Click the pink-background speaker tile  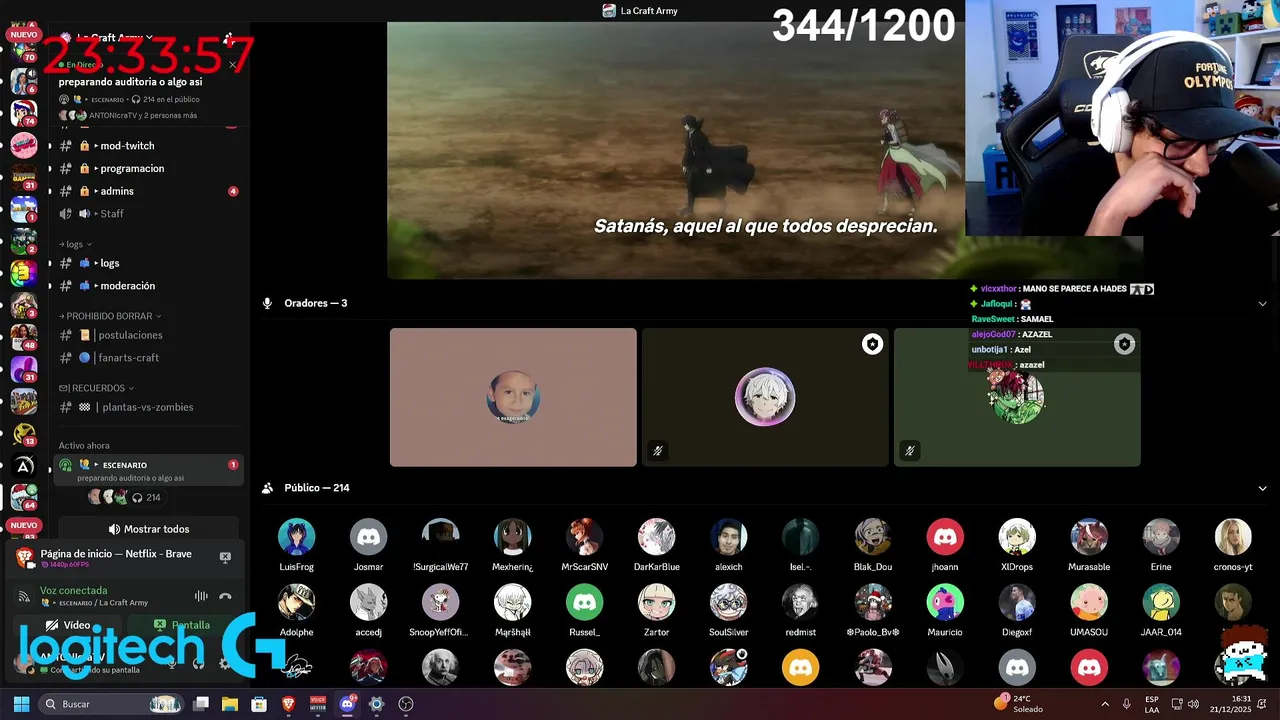pos(513,397)
